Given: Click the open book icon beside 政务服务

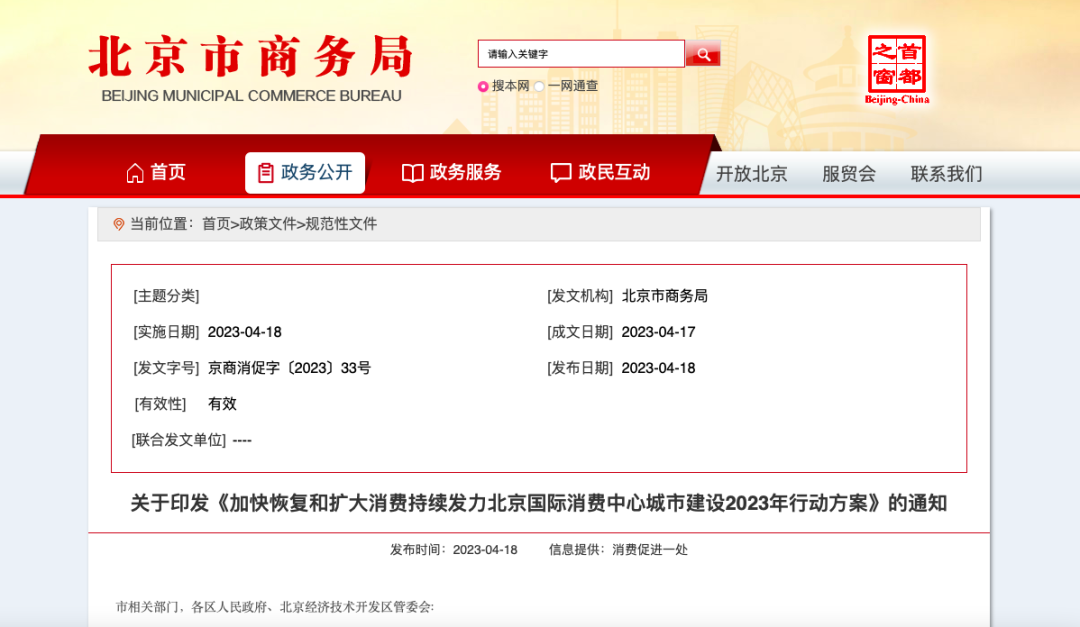Looking at the screenshot, I should (412, 173).
